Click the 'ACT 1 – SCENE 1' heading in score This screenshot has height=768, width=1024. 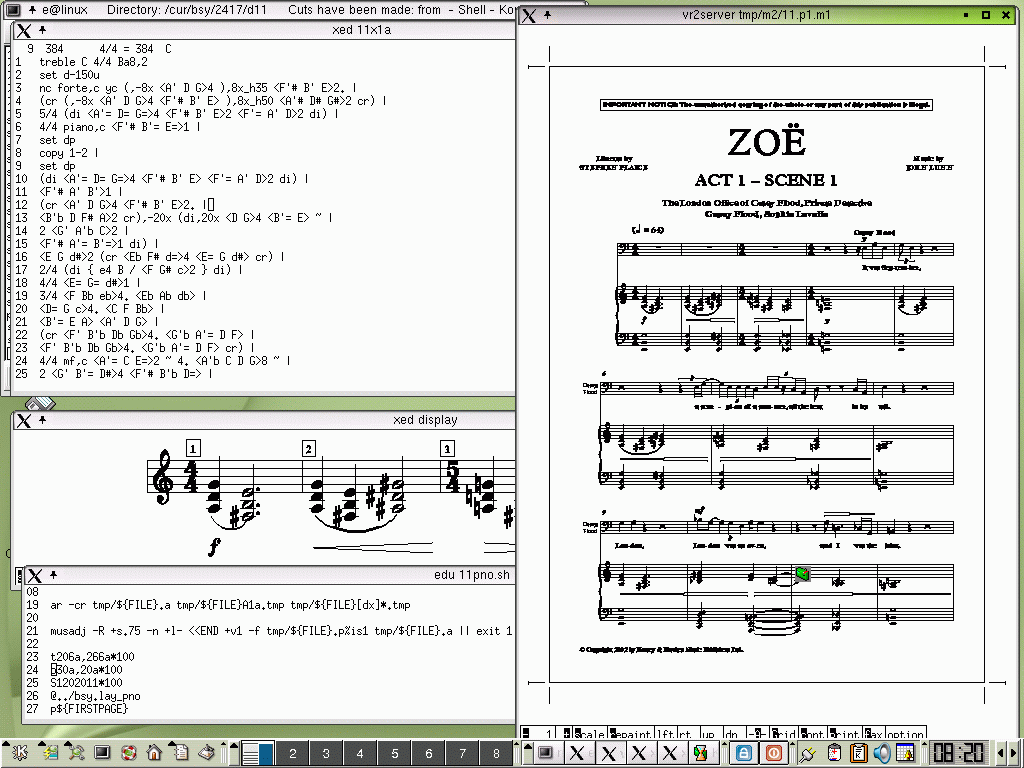tap(766, 180)
